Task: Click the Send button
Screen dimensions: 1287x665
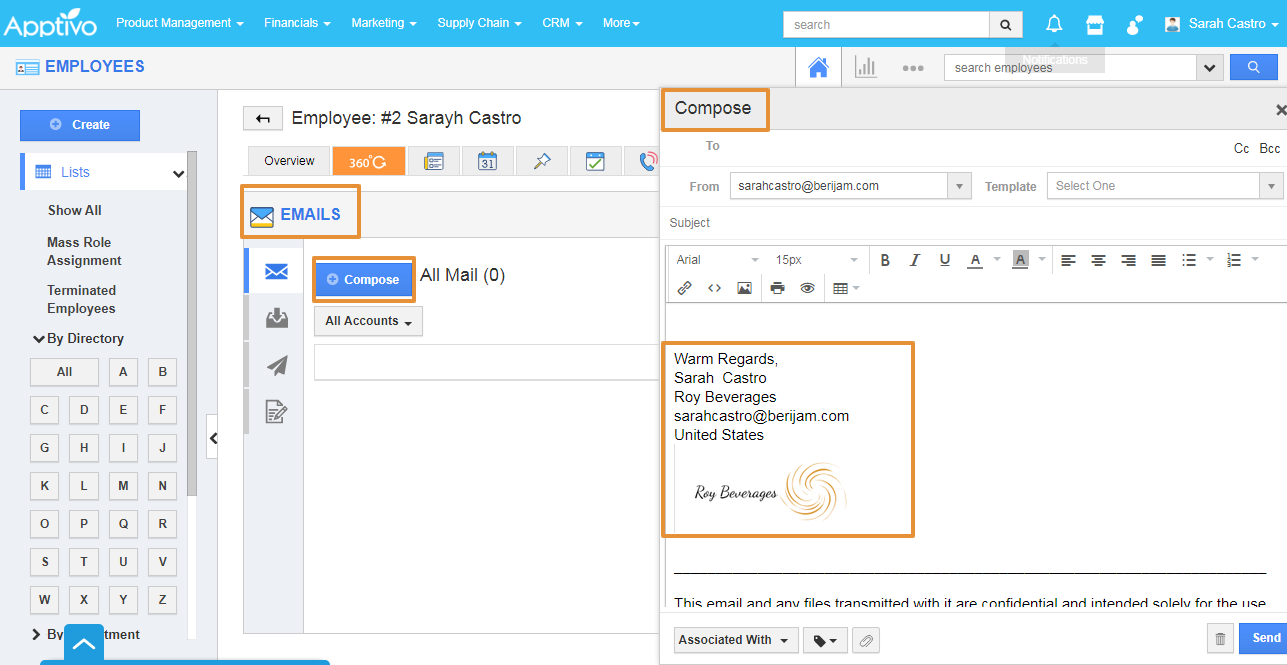Action: [1265, 638]
